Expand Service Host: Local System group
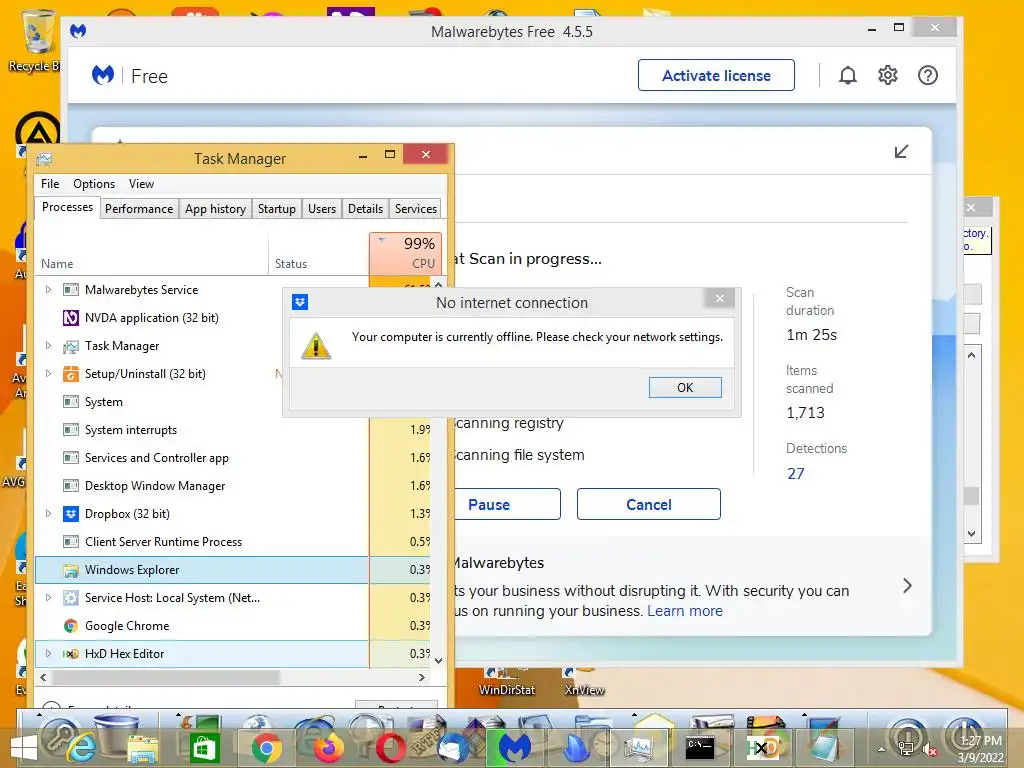This screenshot has width=1024, height=768. 48,598
